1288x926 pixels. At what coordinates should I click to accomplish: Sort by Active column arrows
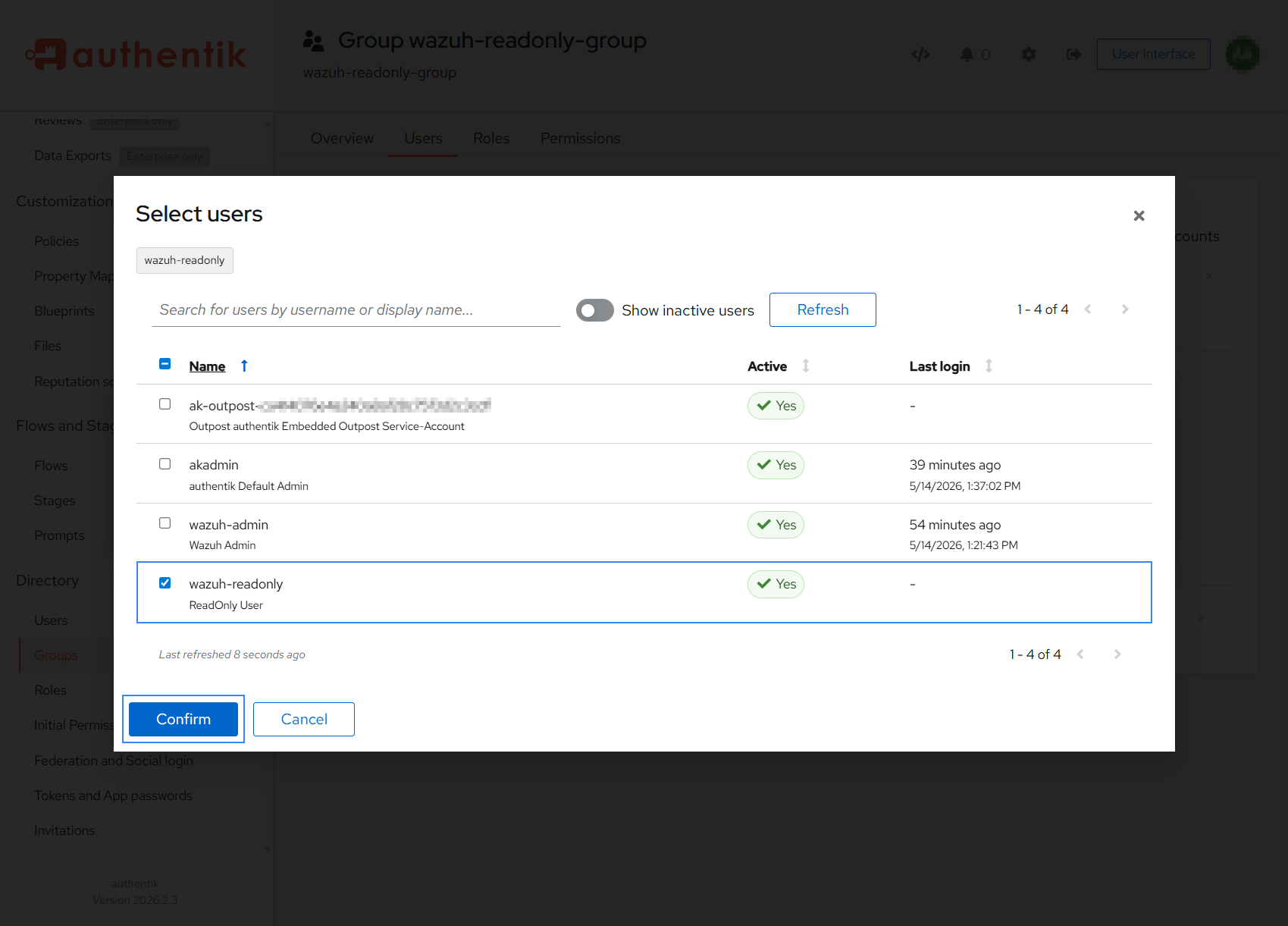pyautogui.click(x=806, y=366)
